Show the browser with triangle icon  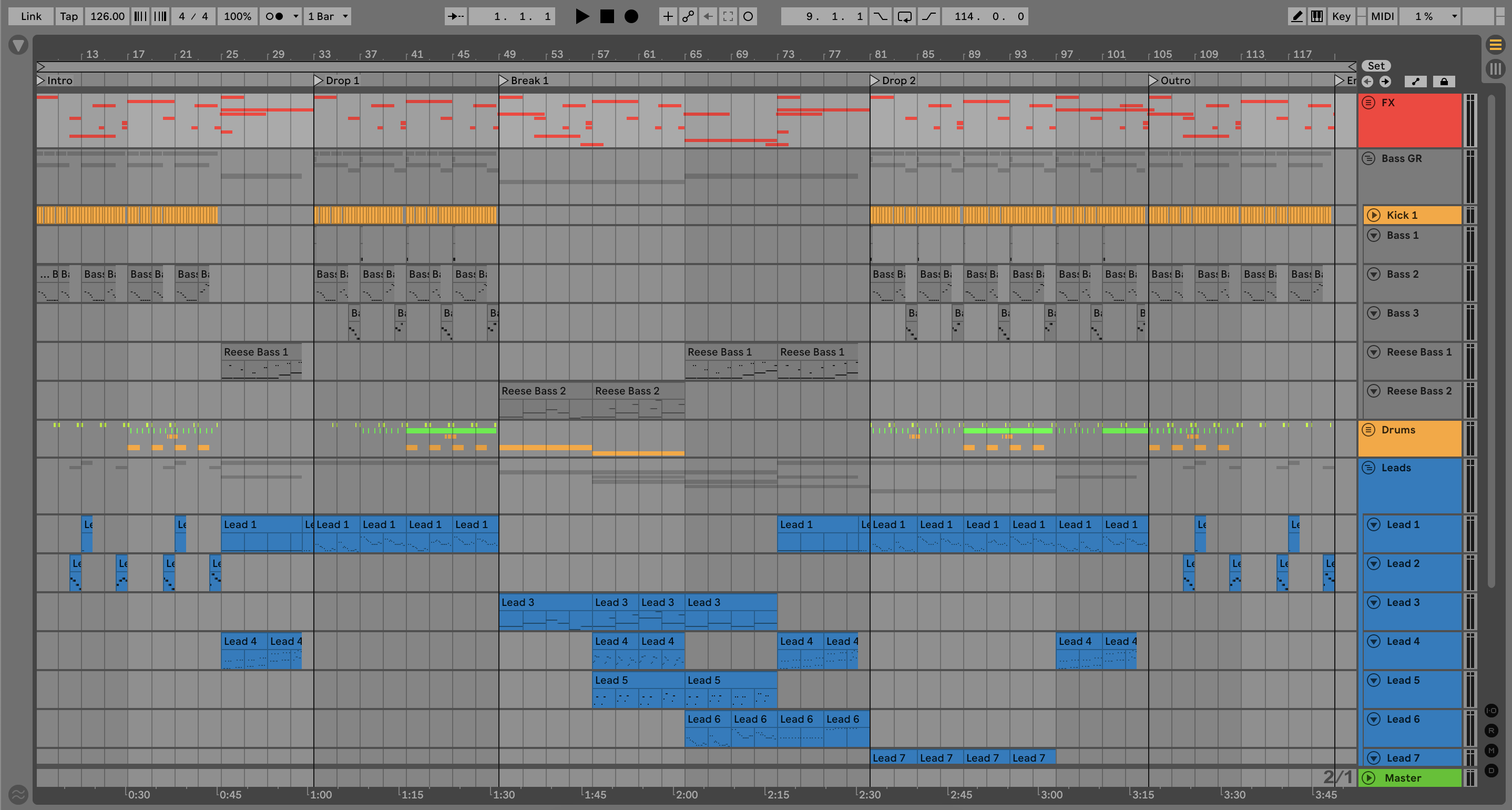point(18,45)
